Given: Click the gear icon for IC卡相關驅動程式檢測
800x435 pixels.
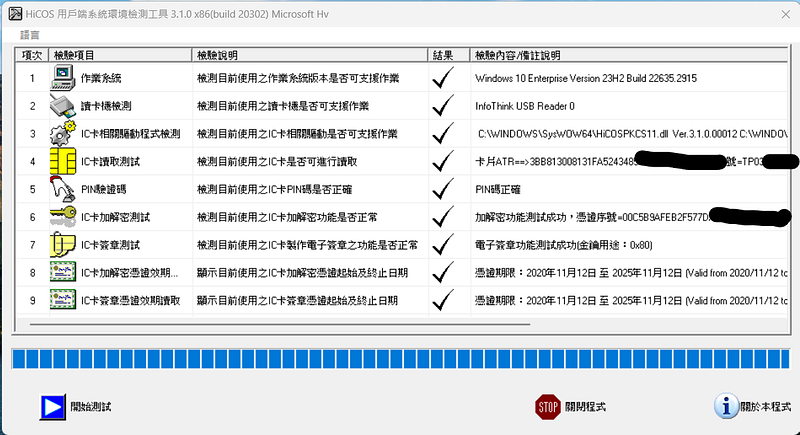Looking at the screenshot, I should pyautogui.click(x=63, y=133).
